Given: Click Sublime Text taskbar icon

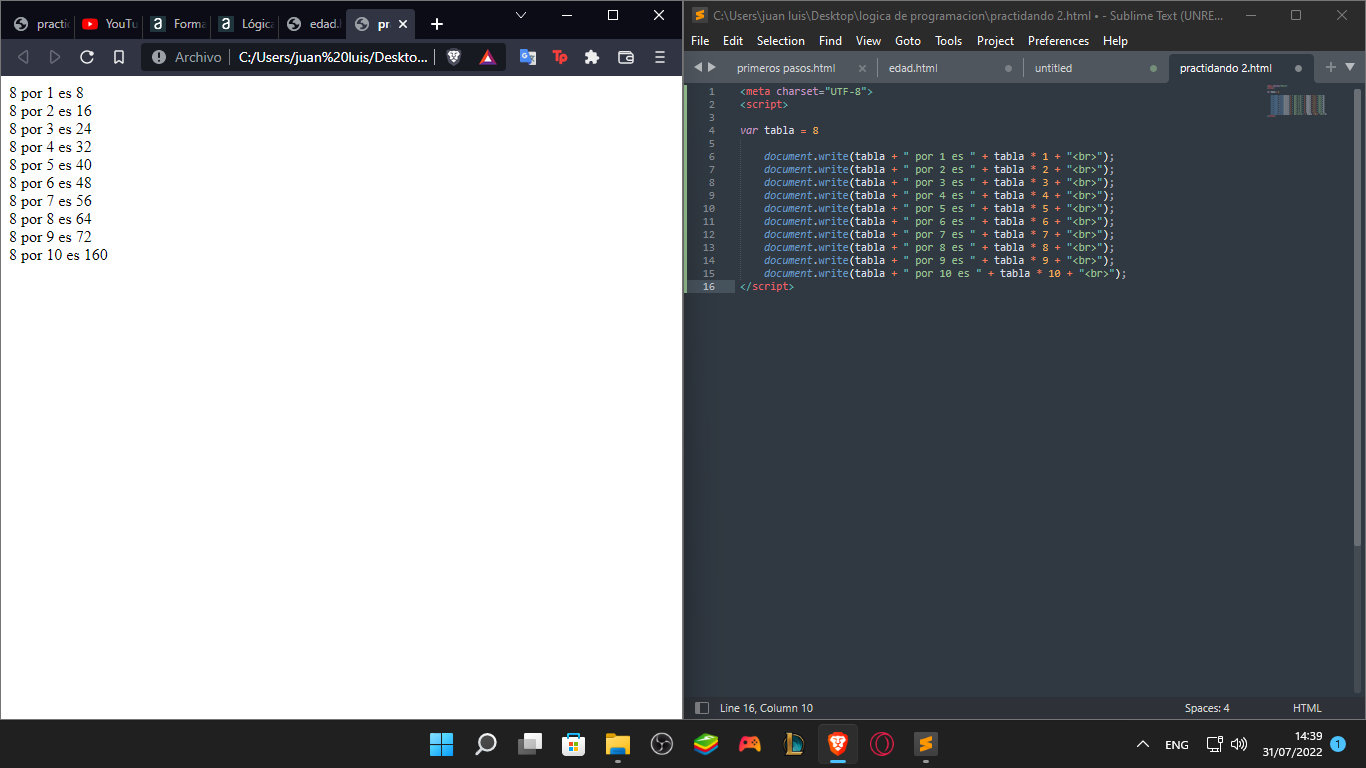Looking at the screenshot, I should pyautogui.click(x=925, y=744).
